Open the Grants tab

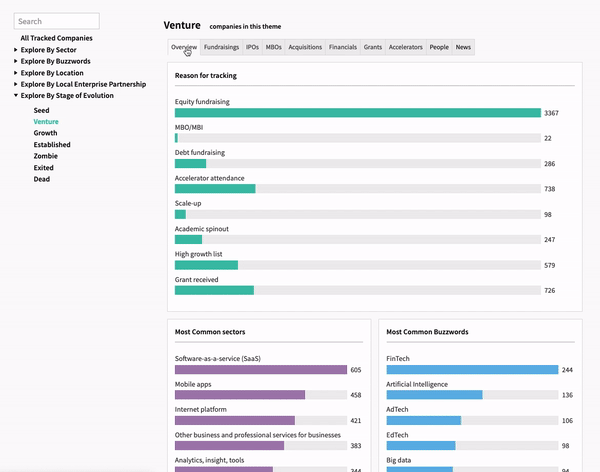373,47
